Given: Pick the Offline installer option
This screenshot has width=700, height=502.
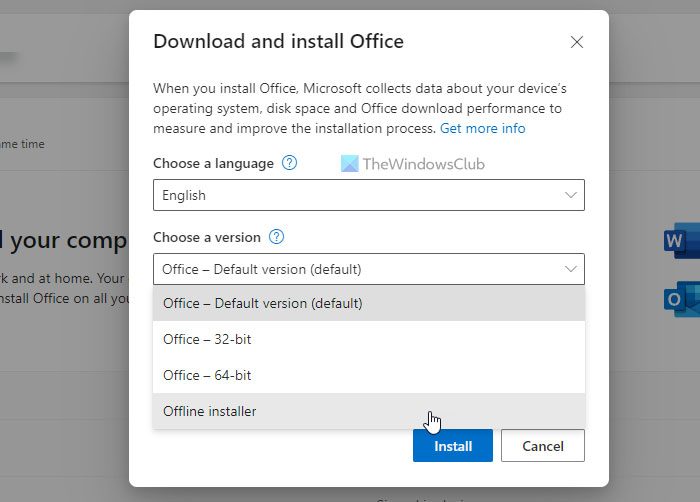Looking at the screenshot, I should pos(369,411).
